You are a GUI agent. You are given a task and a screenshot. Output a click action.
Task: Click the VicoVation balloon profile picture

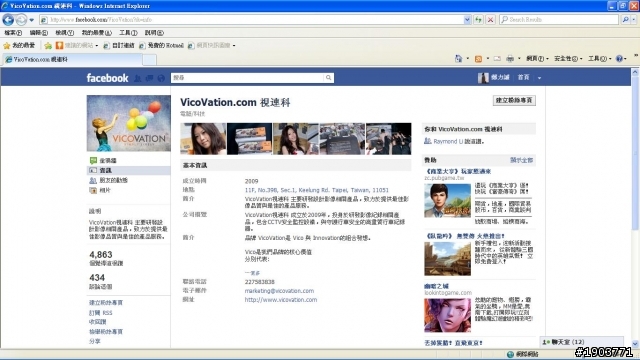click(x=129, y=123)
